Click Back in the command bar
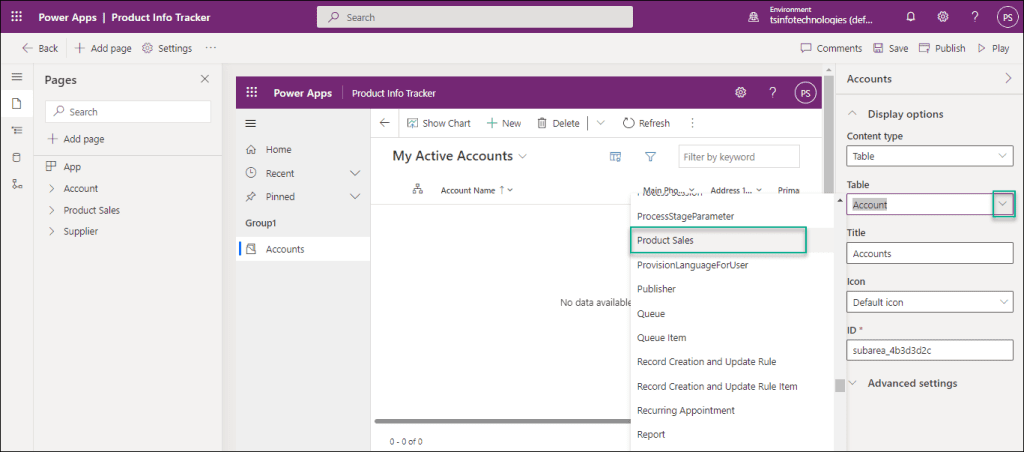Viewport: 1024px width, 452px height. pos(40,48)
